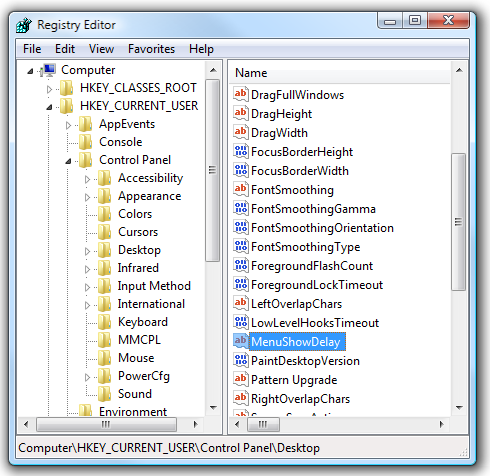Open the Edit menu
Image resolution: width=490 pixels, height=476 pixels.
tap(65, 49)
